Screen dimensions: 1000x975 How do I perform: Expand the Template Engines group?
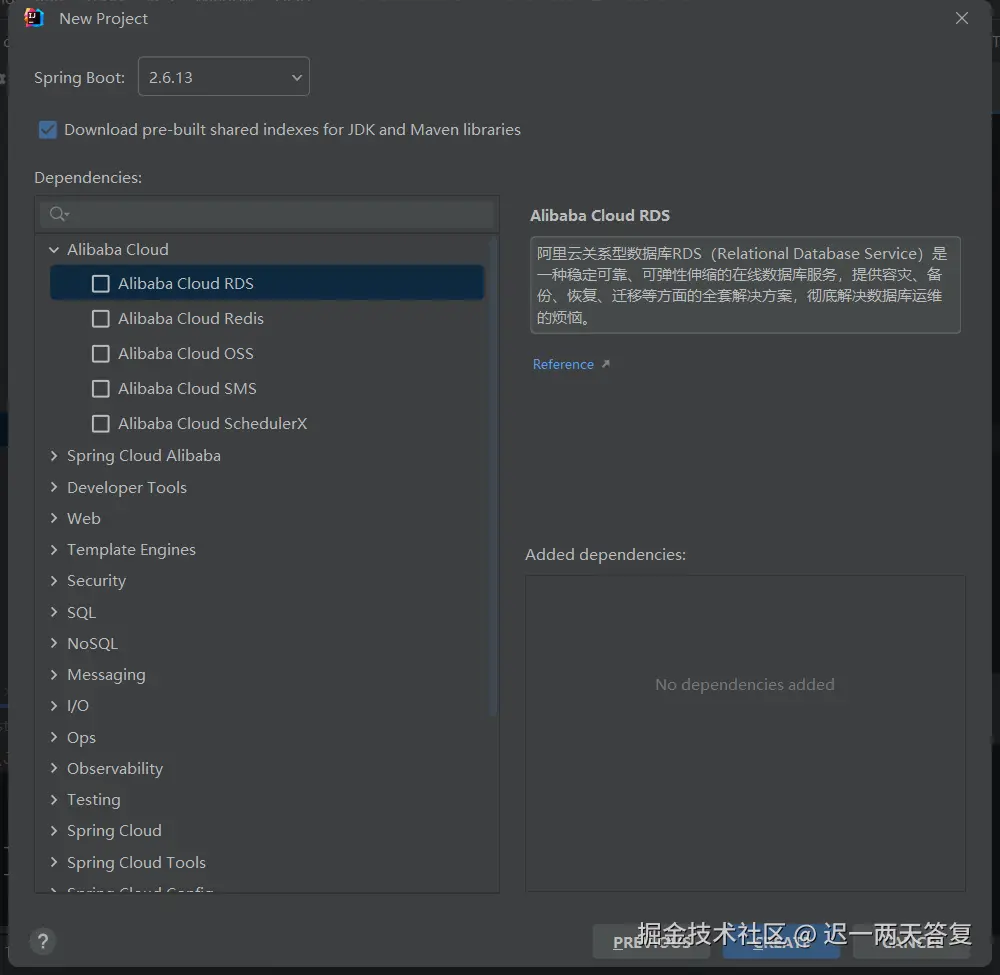tap(54, 550)
